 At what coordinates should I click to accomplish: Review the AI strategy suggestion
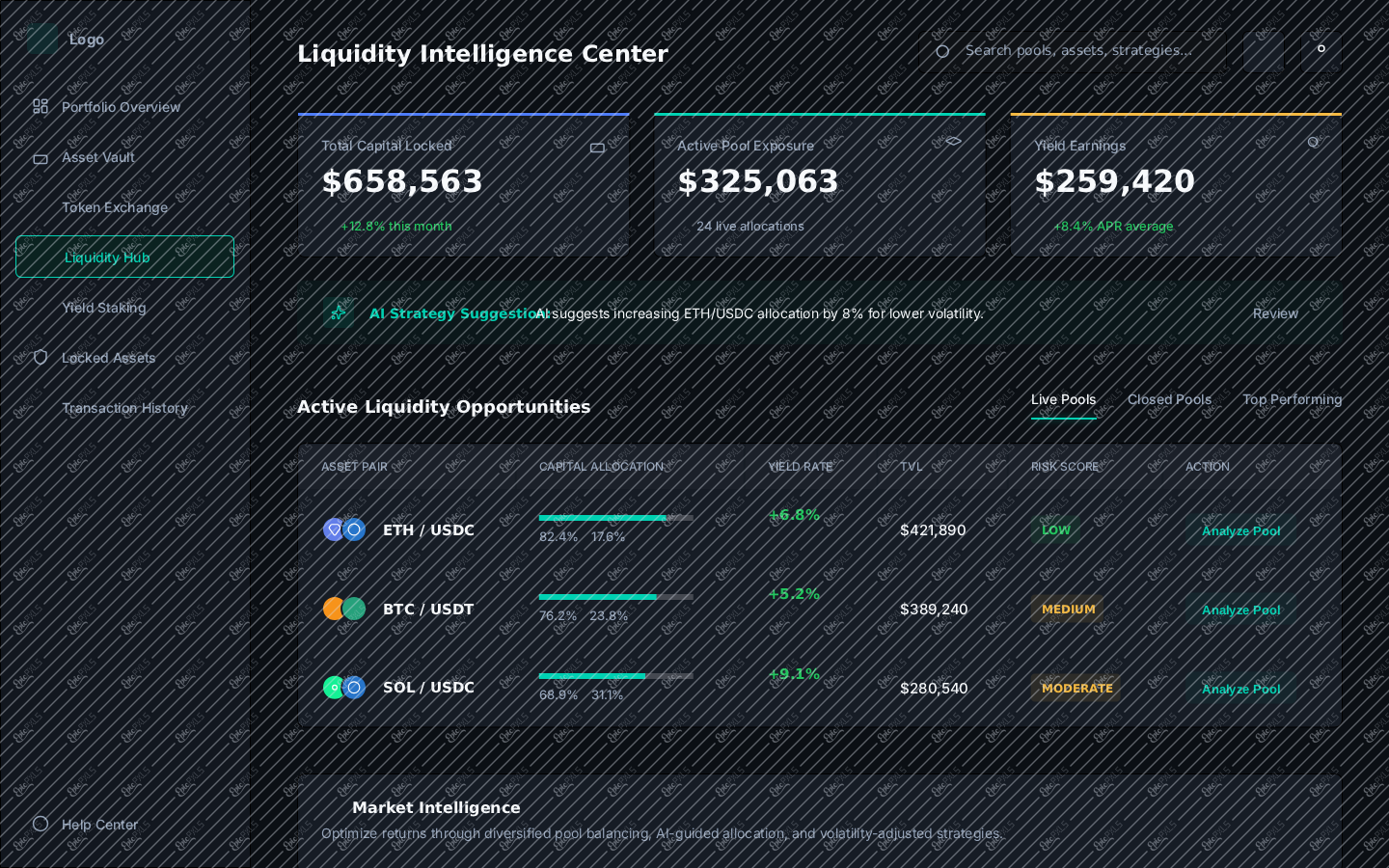pos(1275,313)
